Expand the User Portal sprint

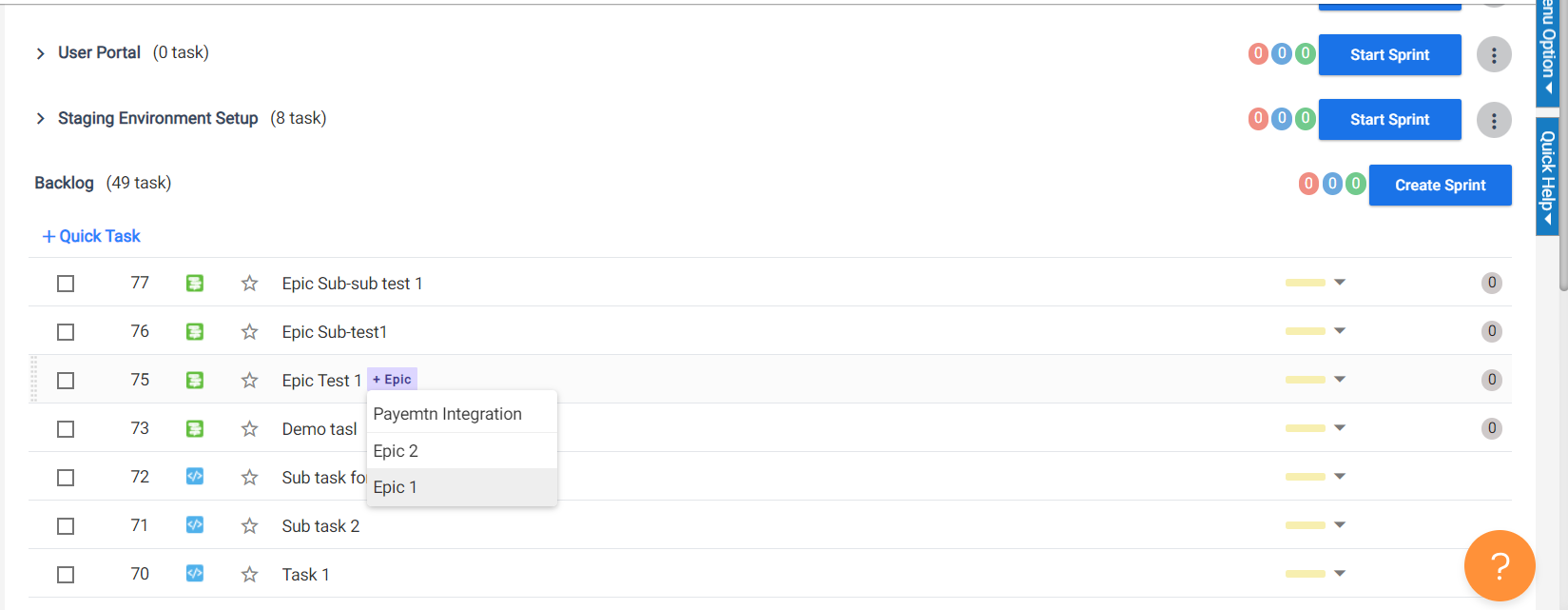click(x=40, y=53)
